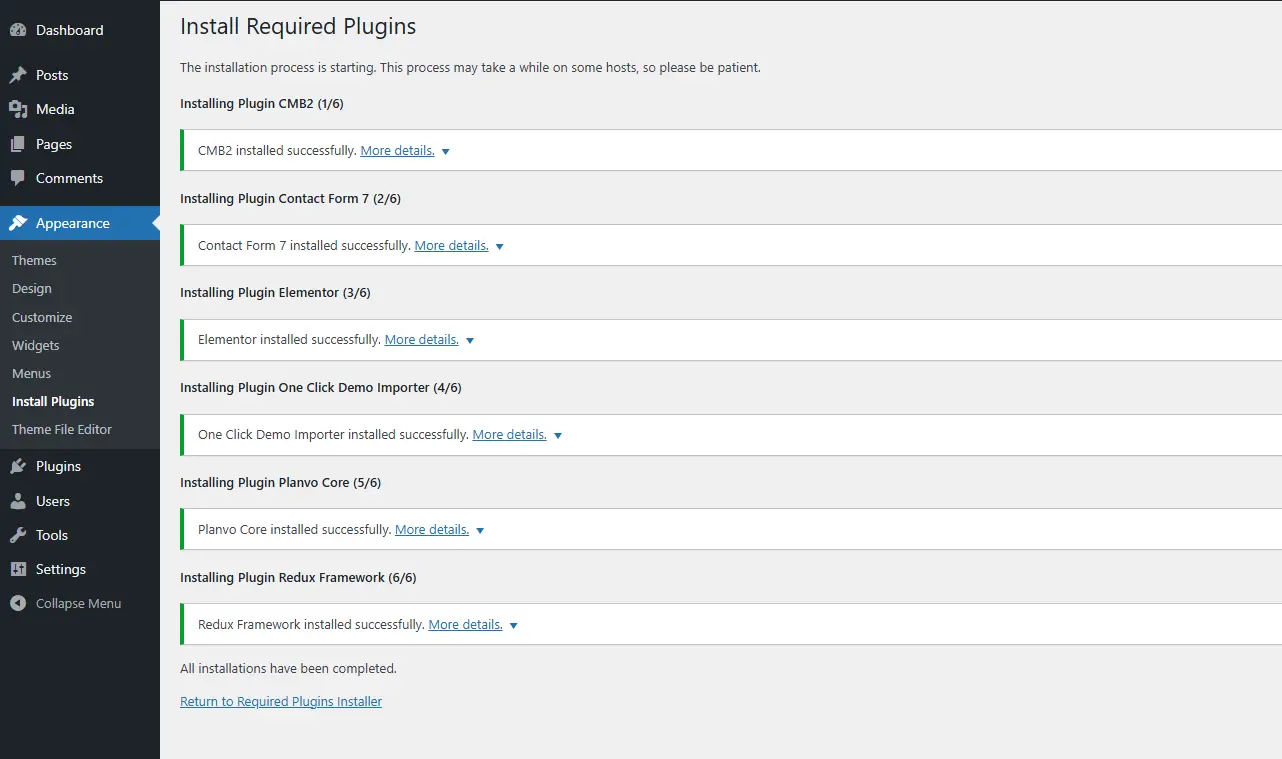Screen dimensions: 1282x759
Task: Click 'All installations have been completed.' text
Action: coord(288,669)
